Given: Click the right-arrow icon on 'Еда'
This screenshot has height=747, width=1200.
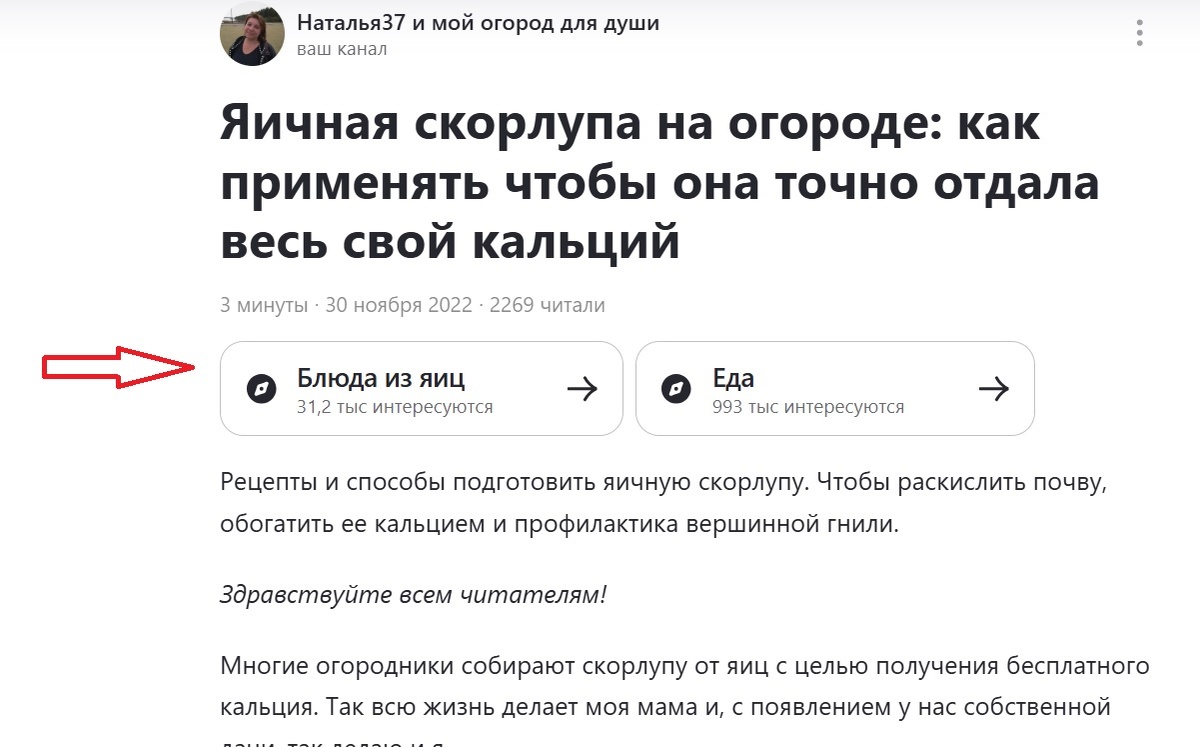Looking at the screenshot, I should [x=996, y=389].
